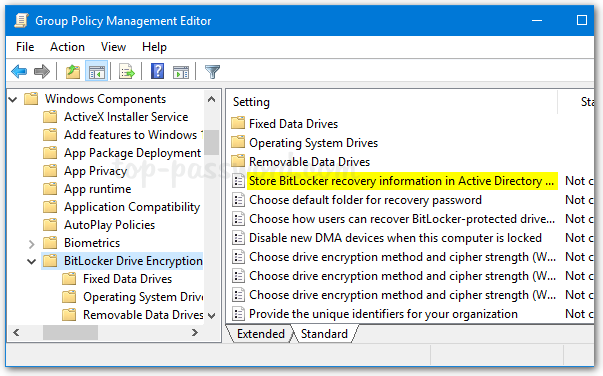Viewport: 603px width, 376px height.
Task: Click the Filter funnel toolbar icon
Action: (x=212, y=72)
